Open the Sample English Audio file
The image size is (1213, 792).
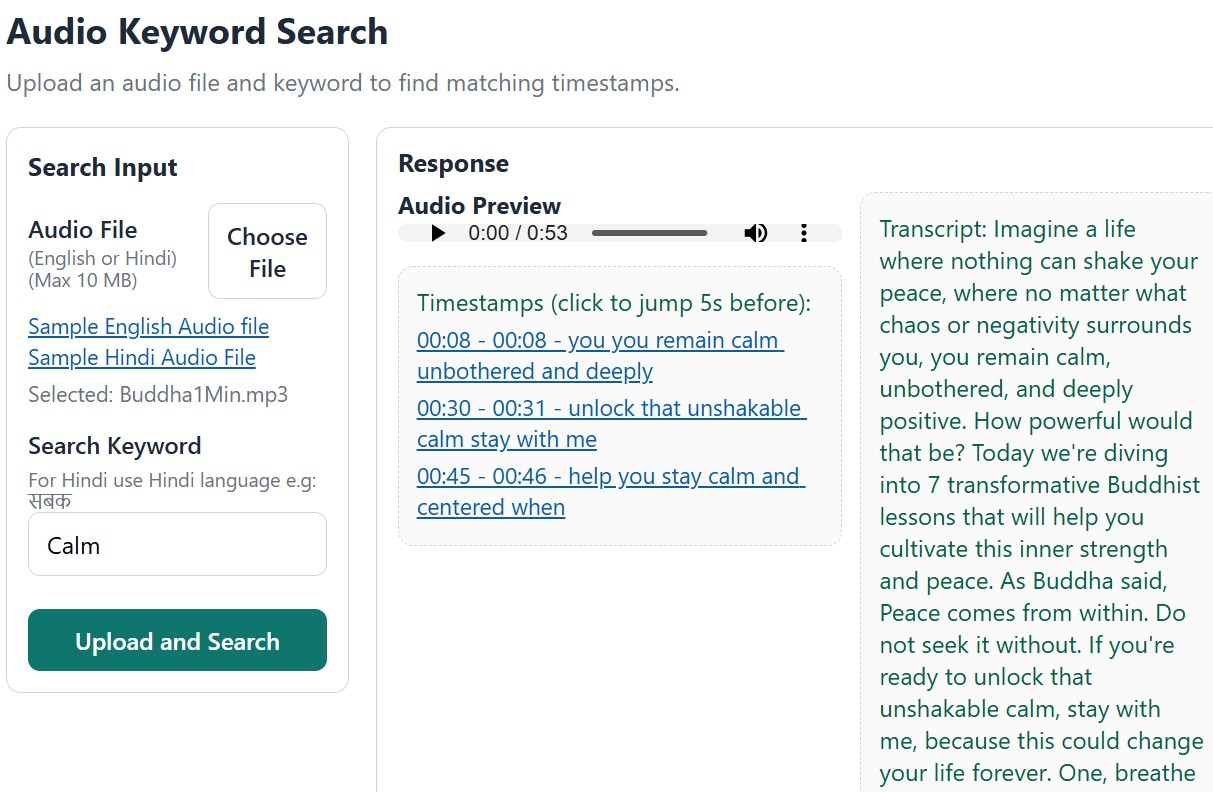148,327
